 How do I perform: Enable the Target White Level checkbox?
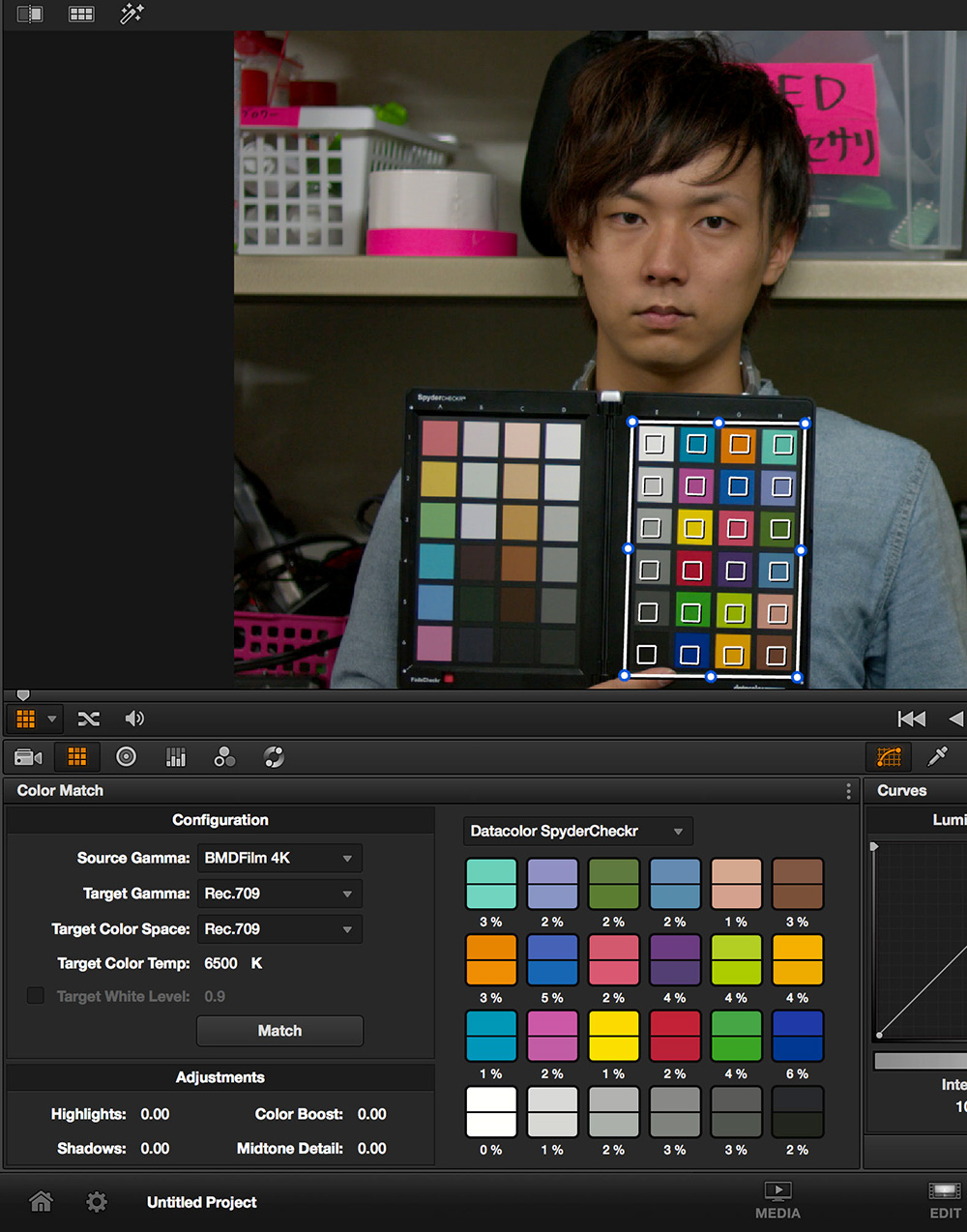tap(36, 995)
